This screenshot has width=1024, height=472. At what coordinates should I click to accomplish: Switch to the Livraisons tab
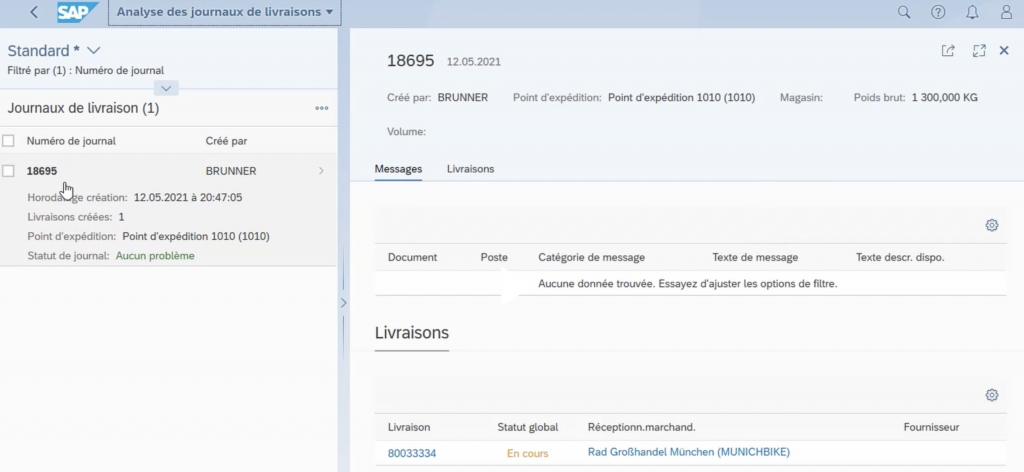(x=470, y=169)
